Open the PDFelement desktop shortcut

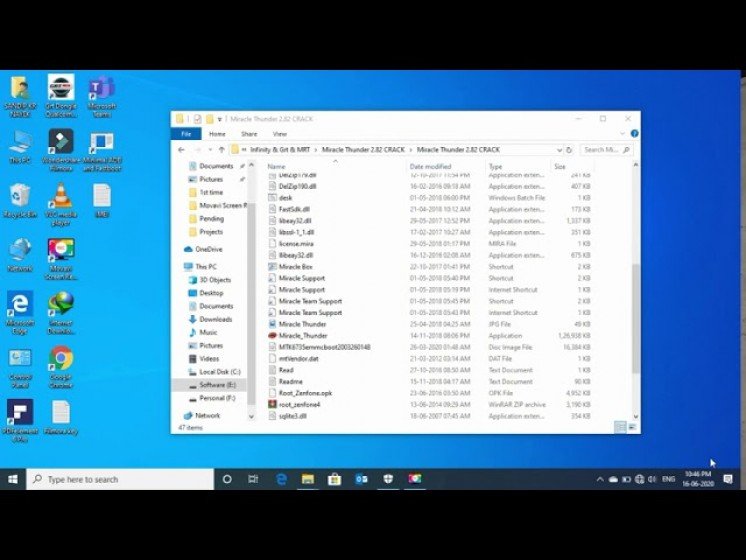click(20, 421)
